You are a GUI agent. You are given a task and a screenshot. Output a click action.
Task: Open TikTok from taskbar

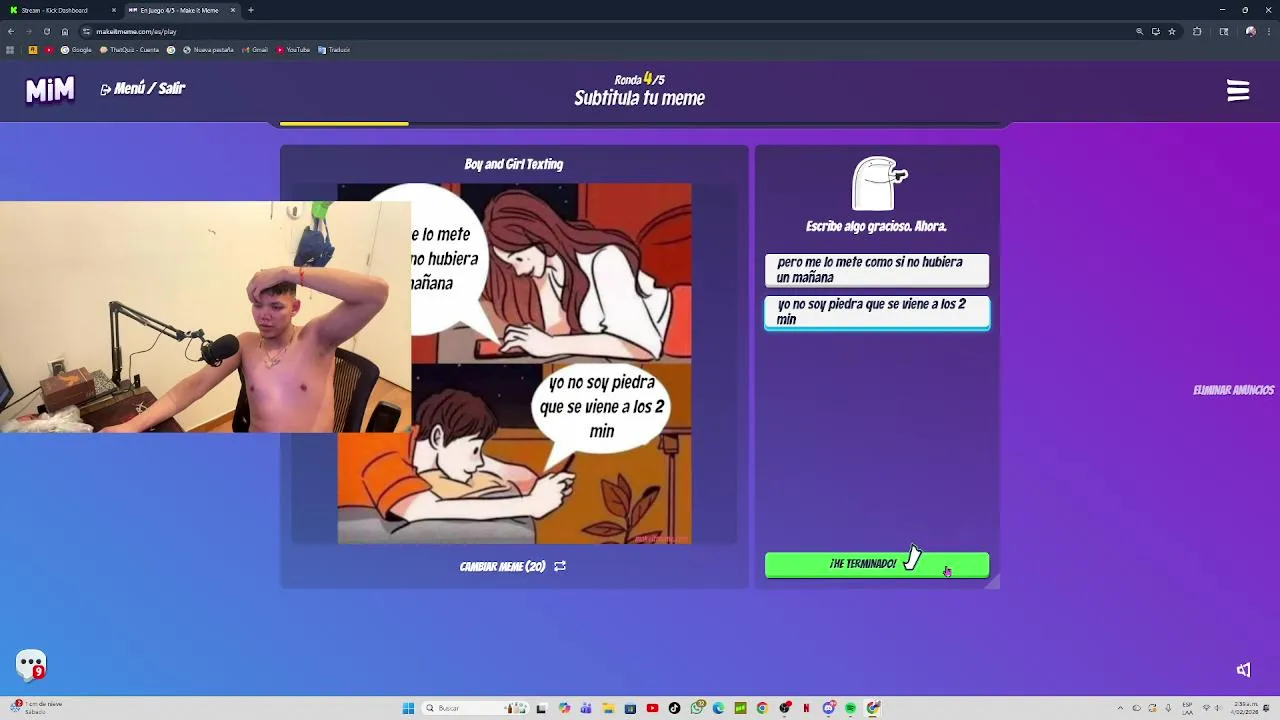(x=674, y=708)
